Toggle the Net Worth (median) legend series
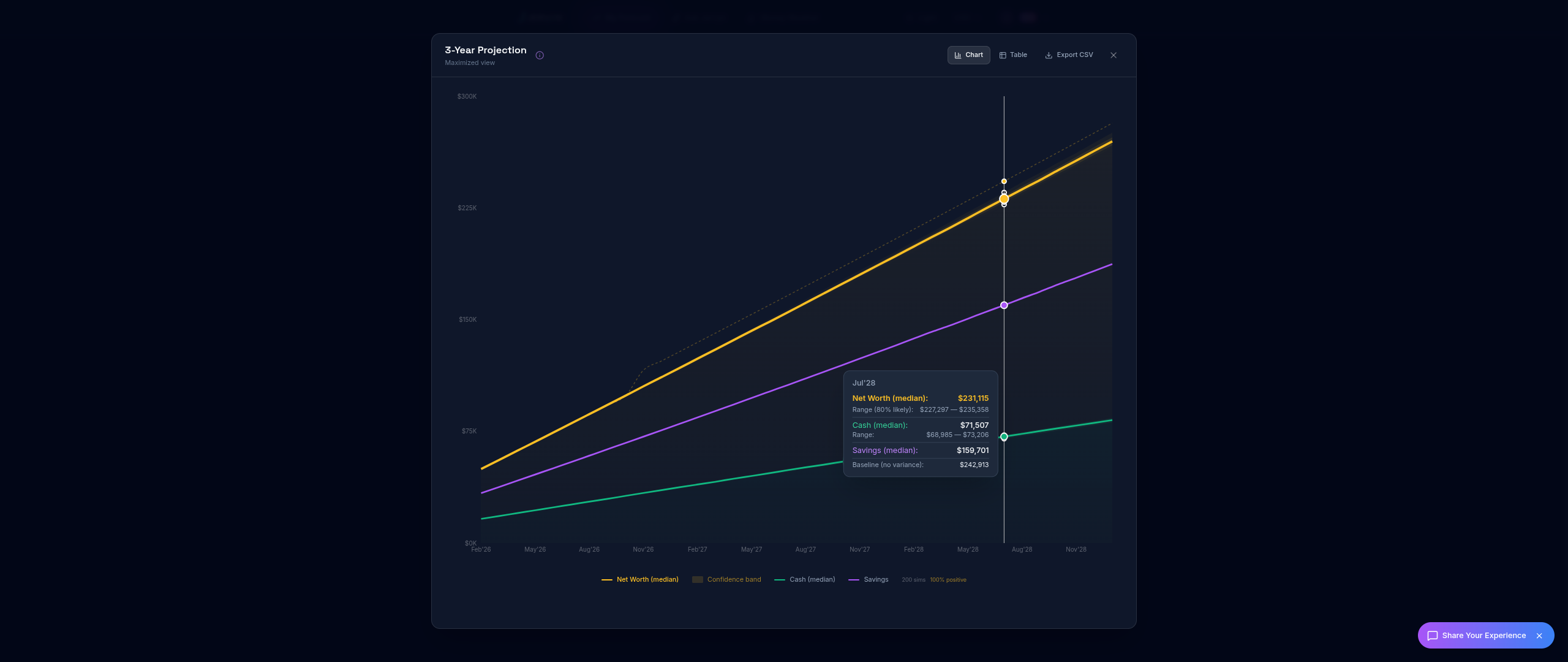This screenshot has width=1568, height=662. coord(647,579)
